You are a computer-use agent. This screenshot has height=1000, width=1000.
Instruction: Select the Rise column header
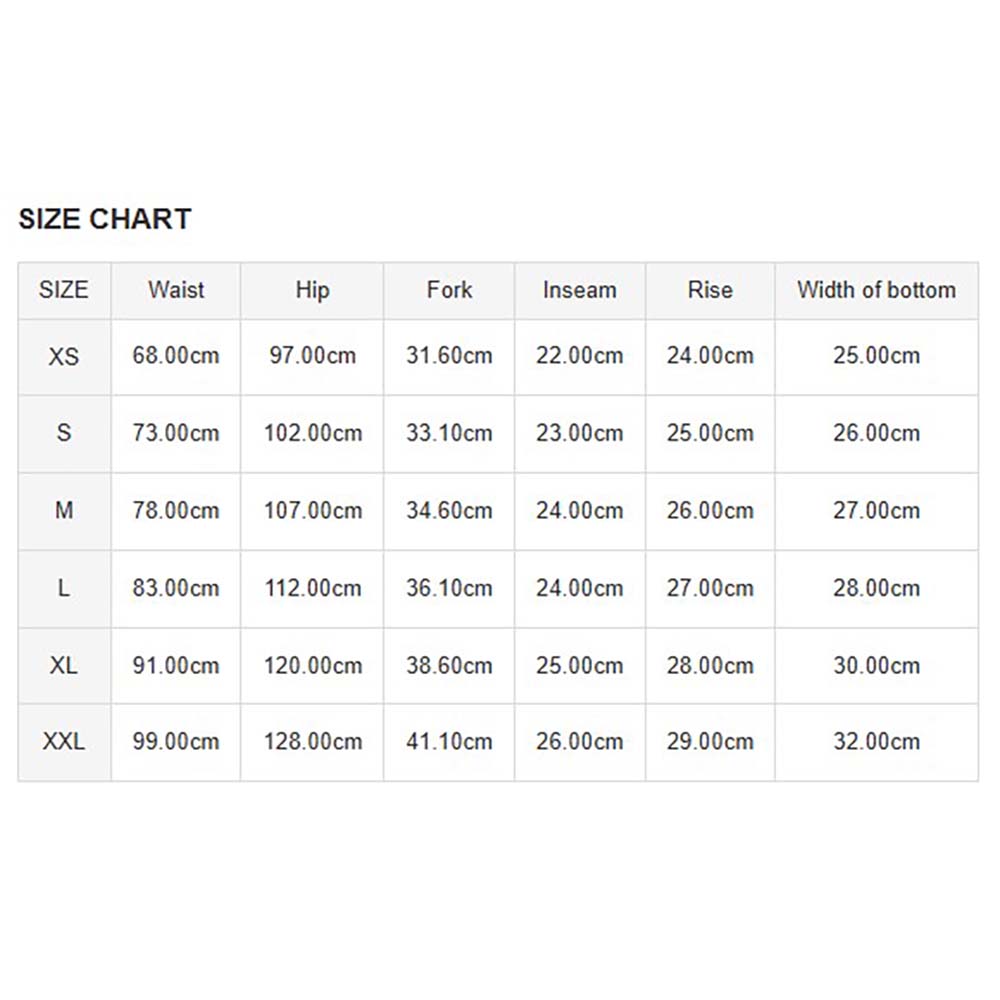click(x=710, y=290)
